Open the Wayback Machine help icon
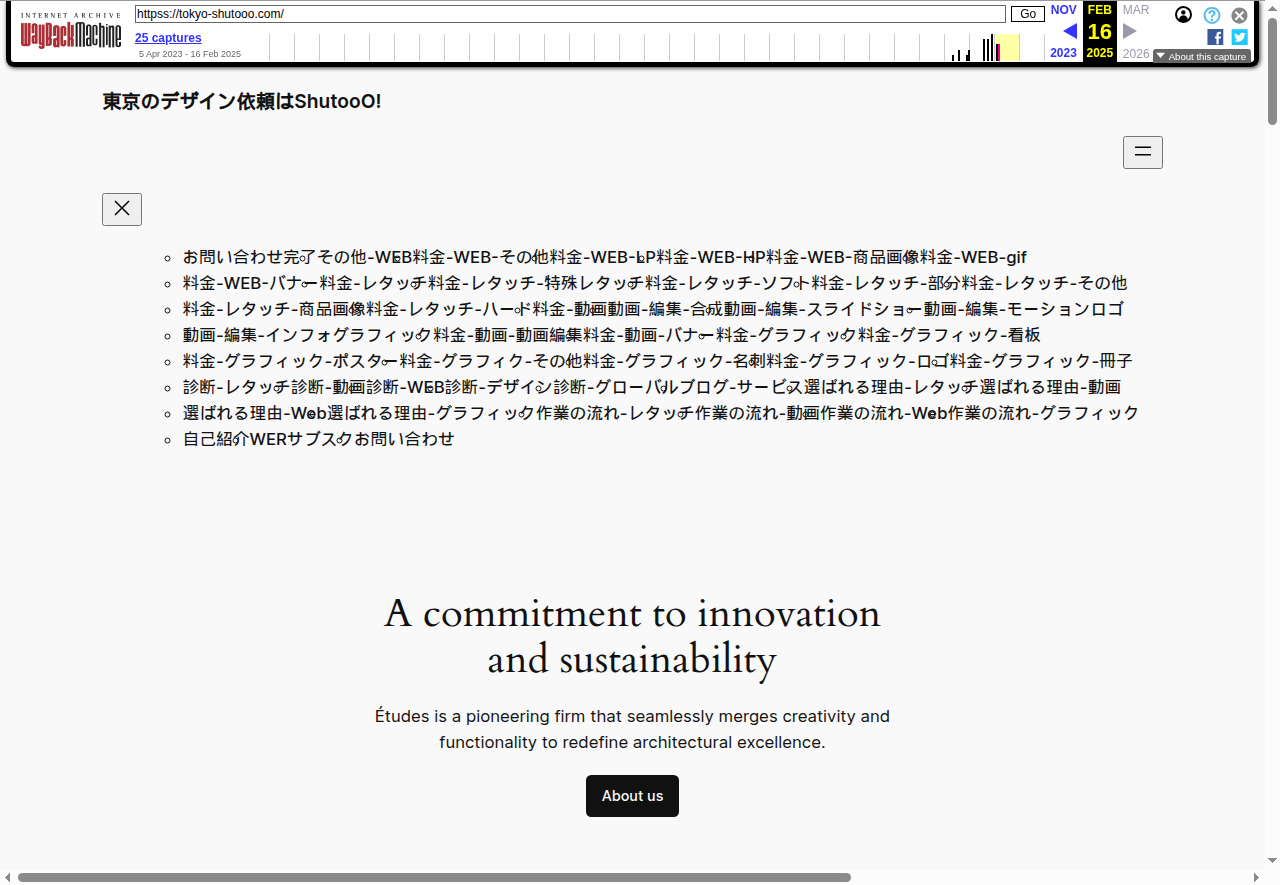The height and width of the screenshot is (885, 1280). (x=1211, y=15)
